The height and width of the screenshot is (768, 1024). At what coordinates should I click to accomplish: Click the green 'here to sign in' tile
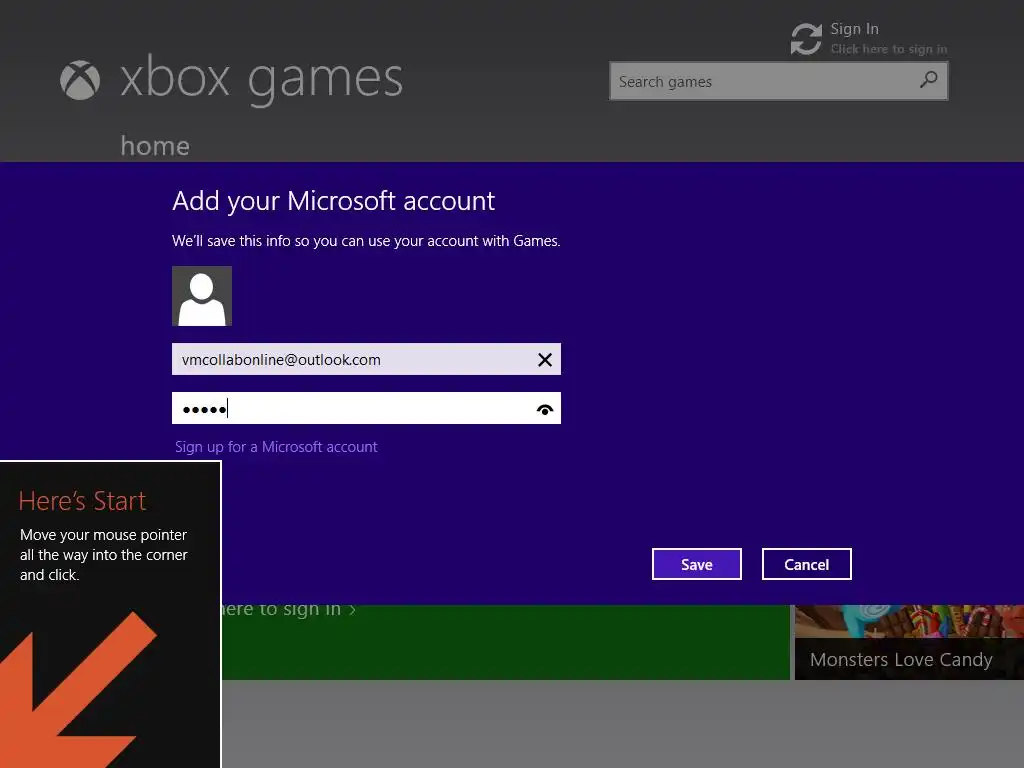[505, 643]
